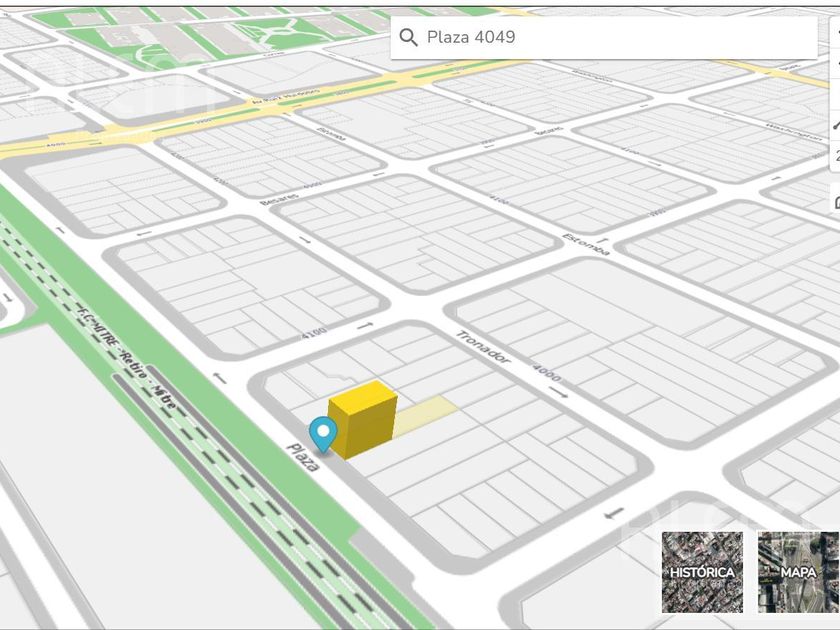Click the 4000 number near Tronador

(x=546, y=373)
